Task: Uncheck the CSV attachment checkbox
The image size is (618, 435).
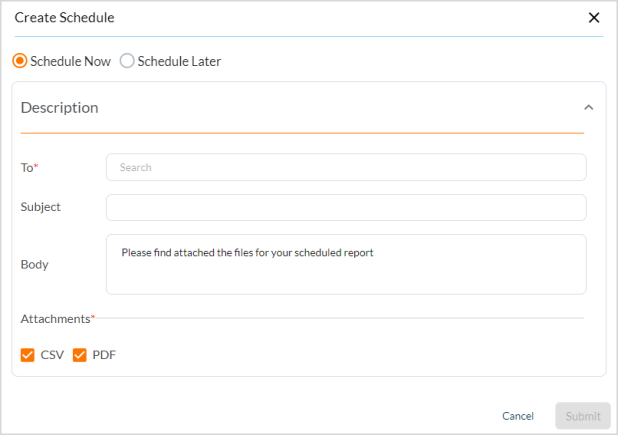Action: (28, 355)
